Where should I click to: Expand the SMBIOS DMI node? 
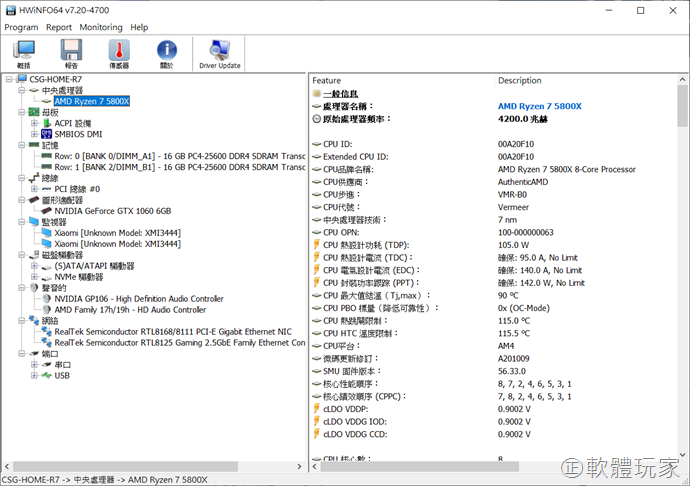(35, 134)
